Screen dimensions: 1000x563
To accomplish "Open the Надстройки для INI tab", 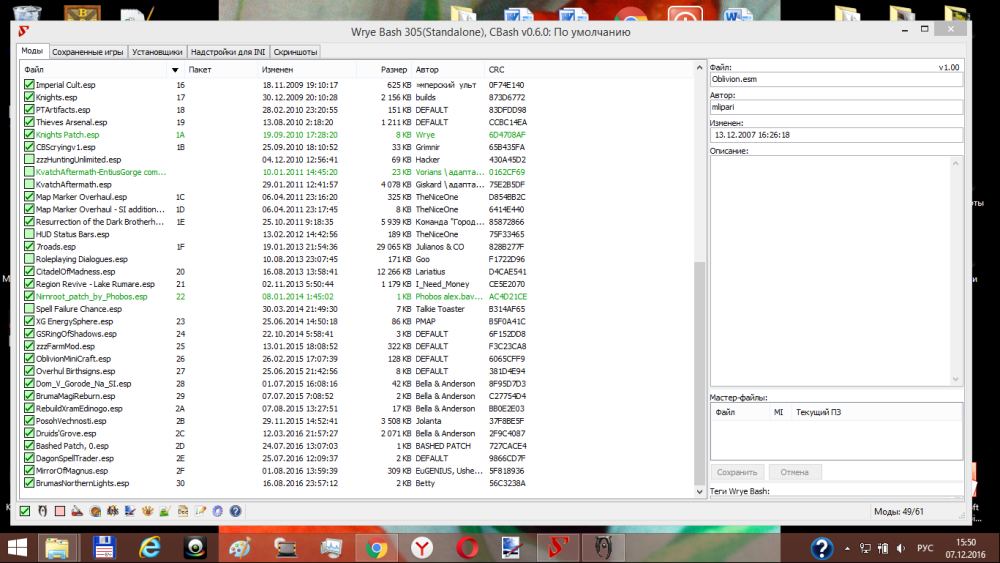I will pyautogui.click(x=228, y=52).
